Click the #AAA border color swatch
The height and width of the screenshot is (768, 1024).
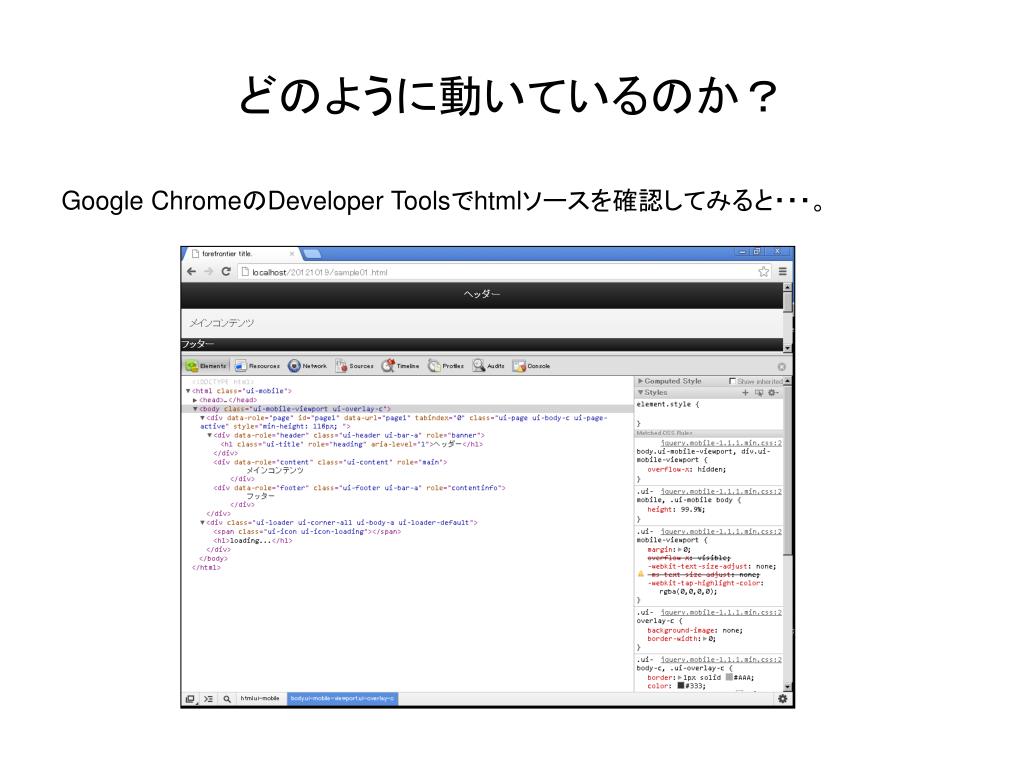click(x=729, y=677)
